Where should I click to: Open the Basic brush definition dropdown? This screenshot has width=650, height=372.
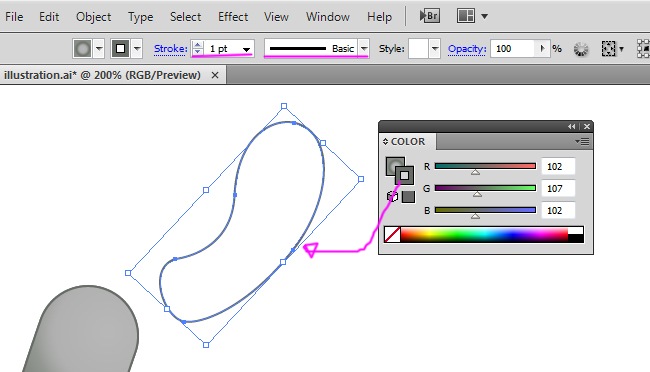364,49
